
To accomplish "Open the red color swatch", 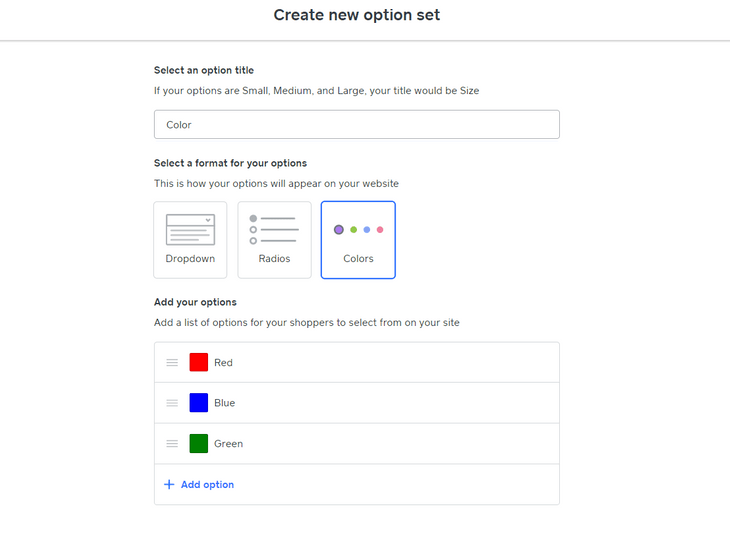I will (199, 363).
